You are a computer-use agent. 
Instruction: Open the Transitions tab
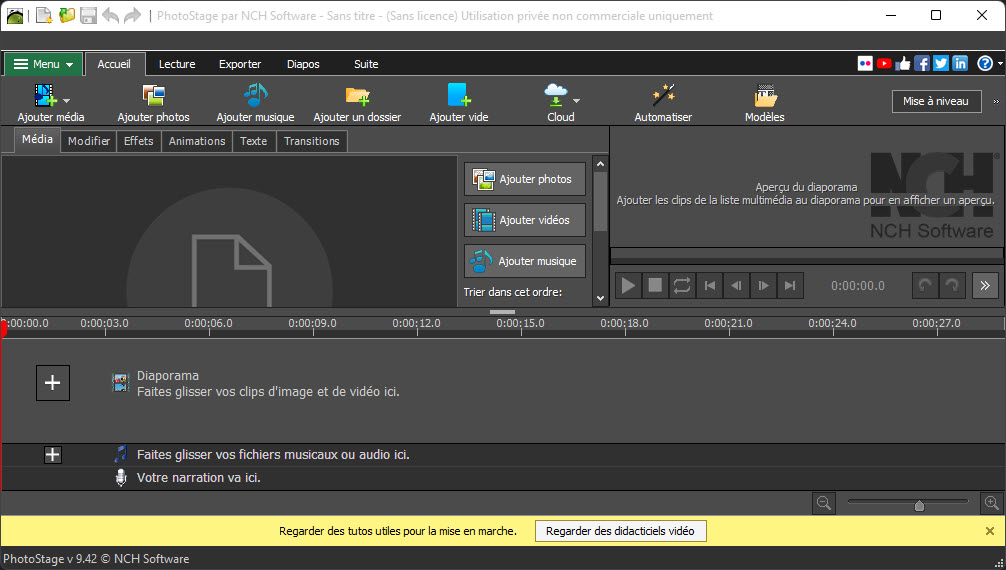[x=312, y=141]
